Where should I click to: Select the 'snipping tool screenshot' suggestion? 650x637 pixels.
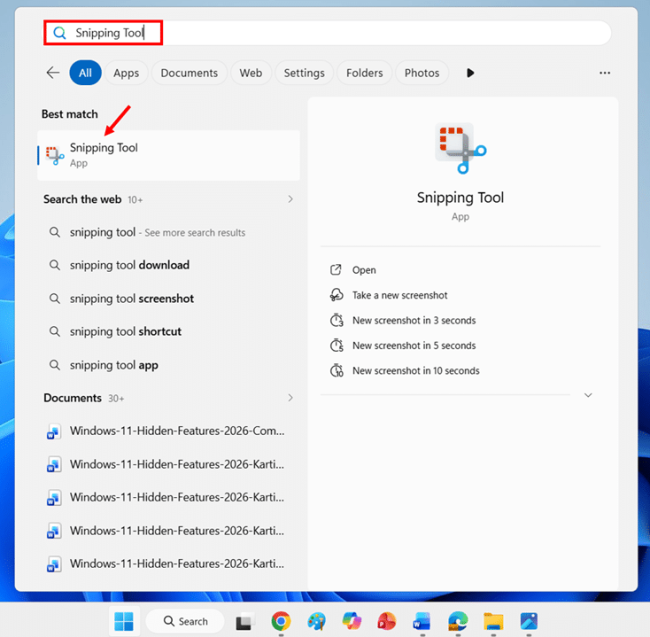click(x=168, y=298)
